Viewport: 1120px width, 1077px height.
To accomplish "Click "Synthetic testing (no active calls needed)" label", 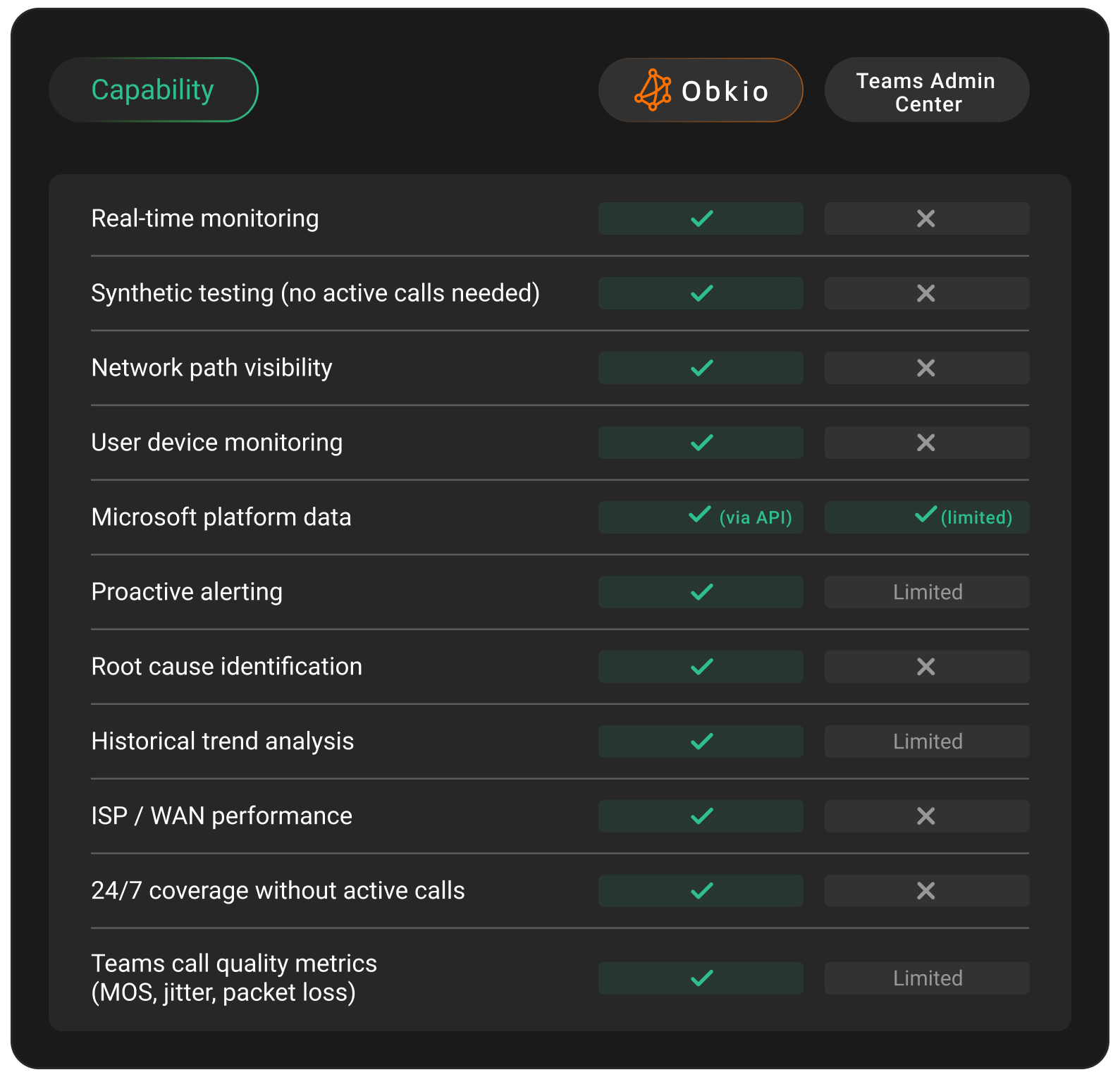I will (x=316, y=293).
